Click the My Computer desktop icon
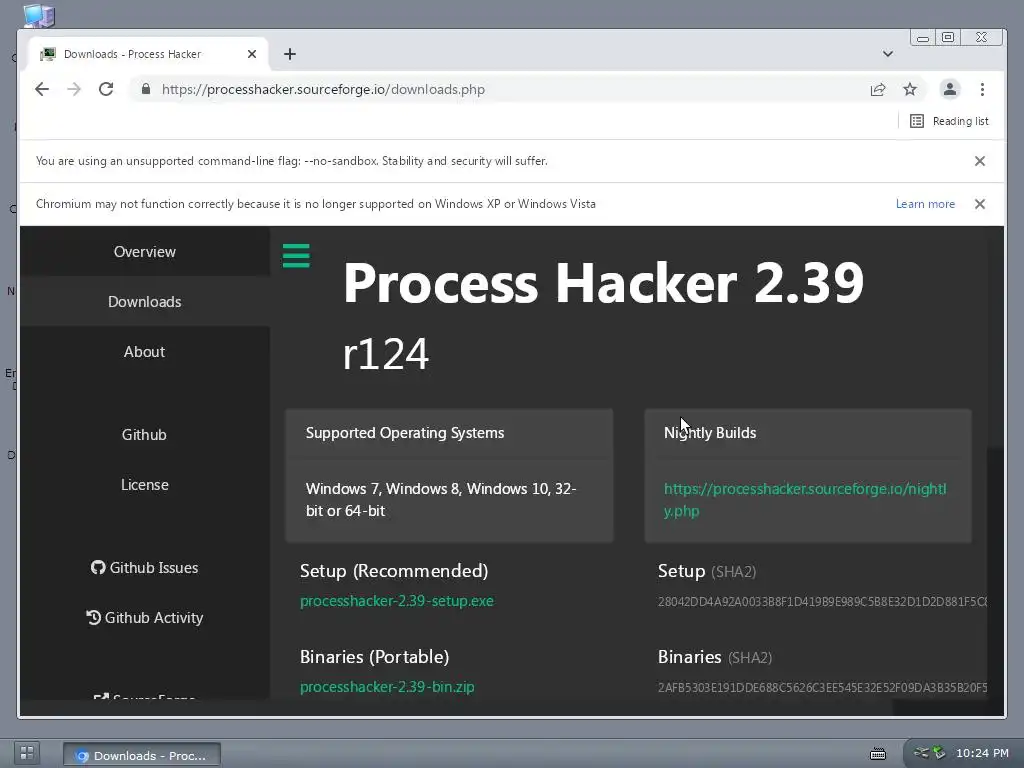 tap(39, 16)
